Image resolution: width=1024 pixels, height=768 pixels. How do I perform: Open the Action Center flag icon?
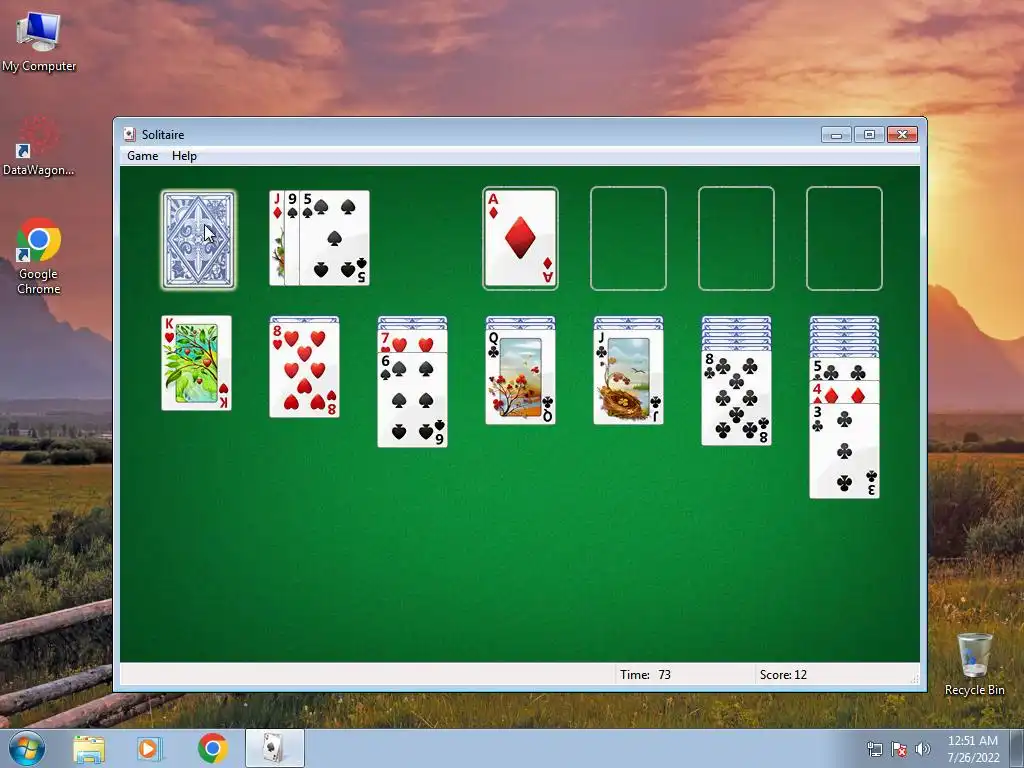[x=899, y=749]
